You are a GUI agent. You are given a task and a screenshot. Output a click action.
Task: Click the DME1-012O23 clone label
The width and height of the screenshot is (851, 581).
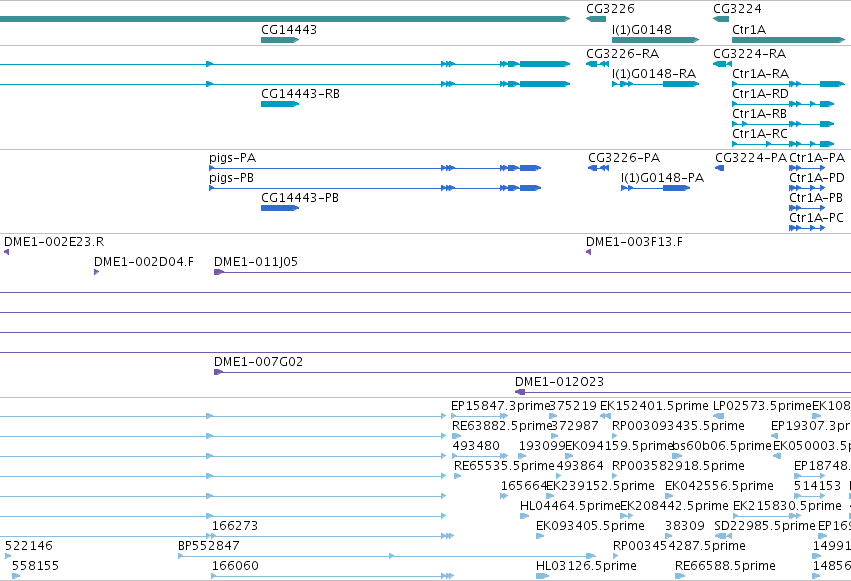[x=560, y=382]
